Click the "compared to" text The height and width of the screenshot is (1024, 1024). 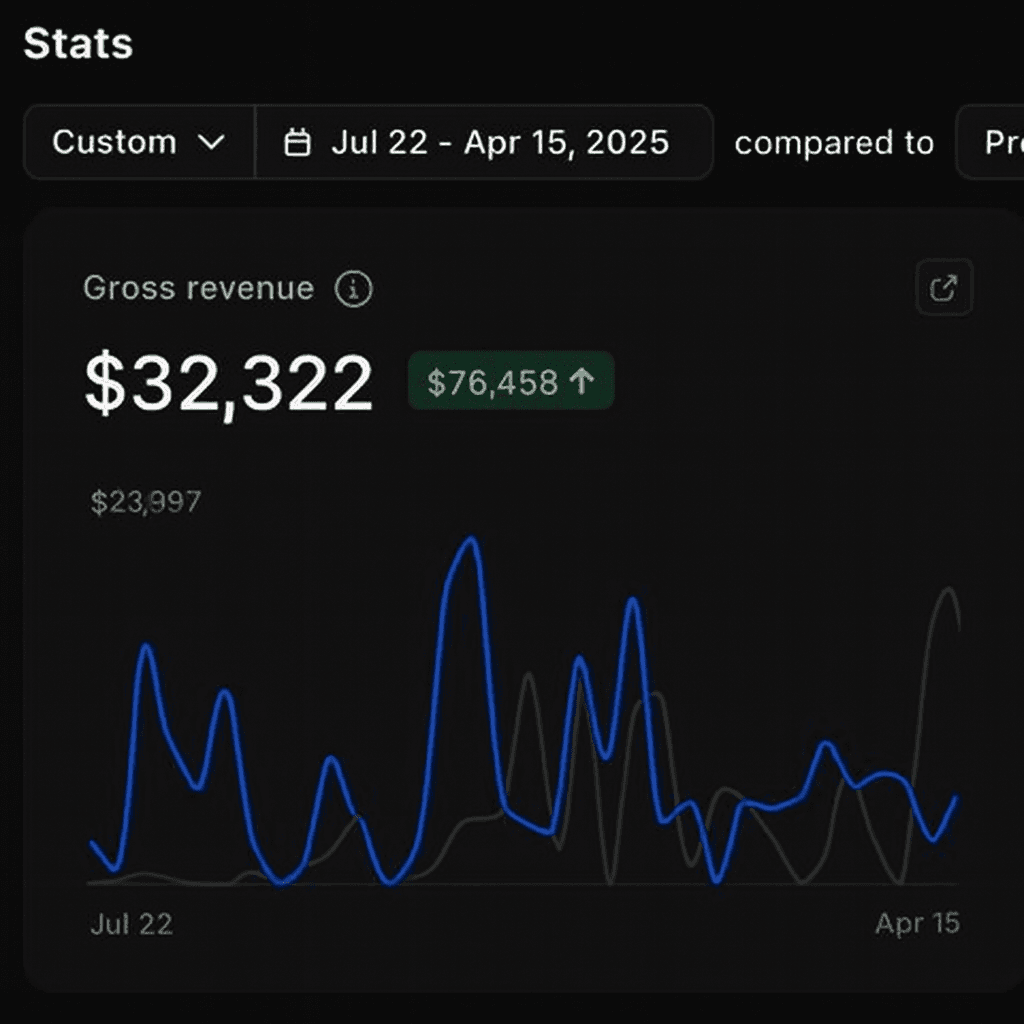pos(833,143)
